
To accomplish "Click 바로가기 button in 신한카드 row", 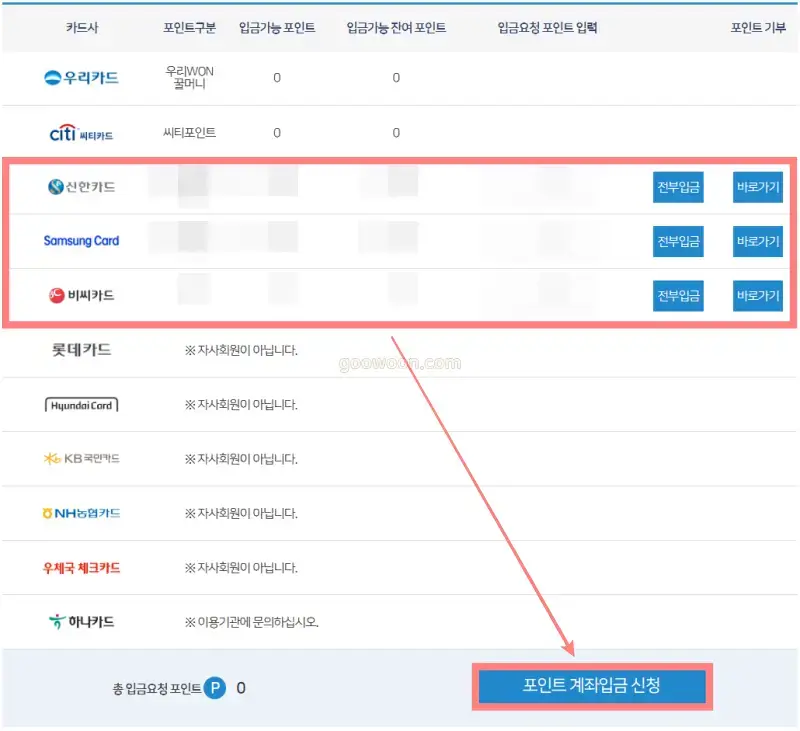I will (x=758, y=187).
